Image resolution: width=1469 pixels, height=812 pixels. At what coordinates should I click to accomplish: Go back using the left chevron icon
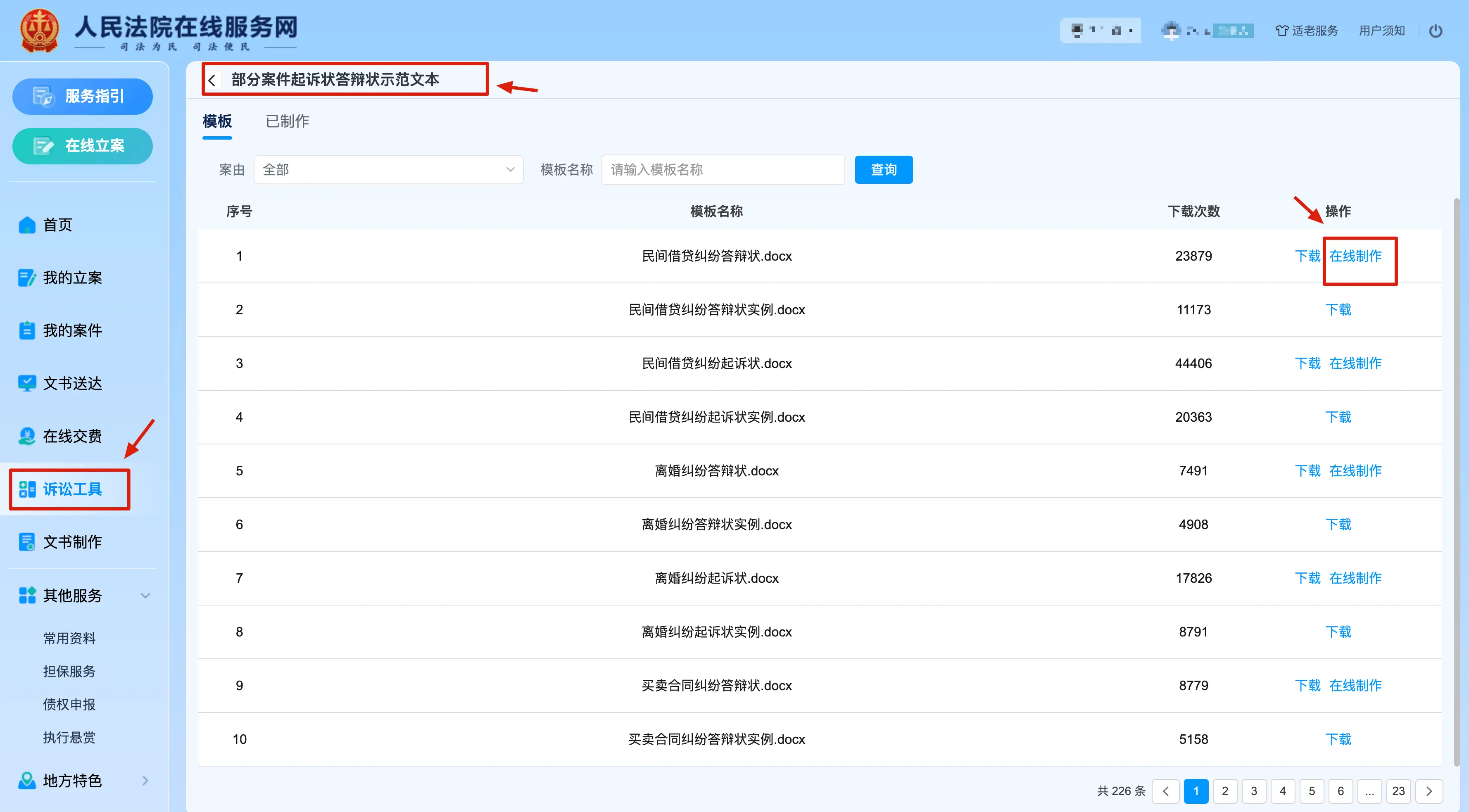[x=212, y=80]
